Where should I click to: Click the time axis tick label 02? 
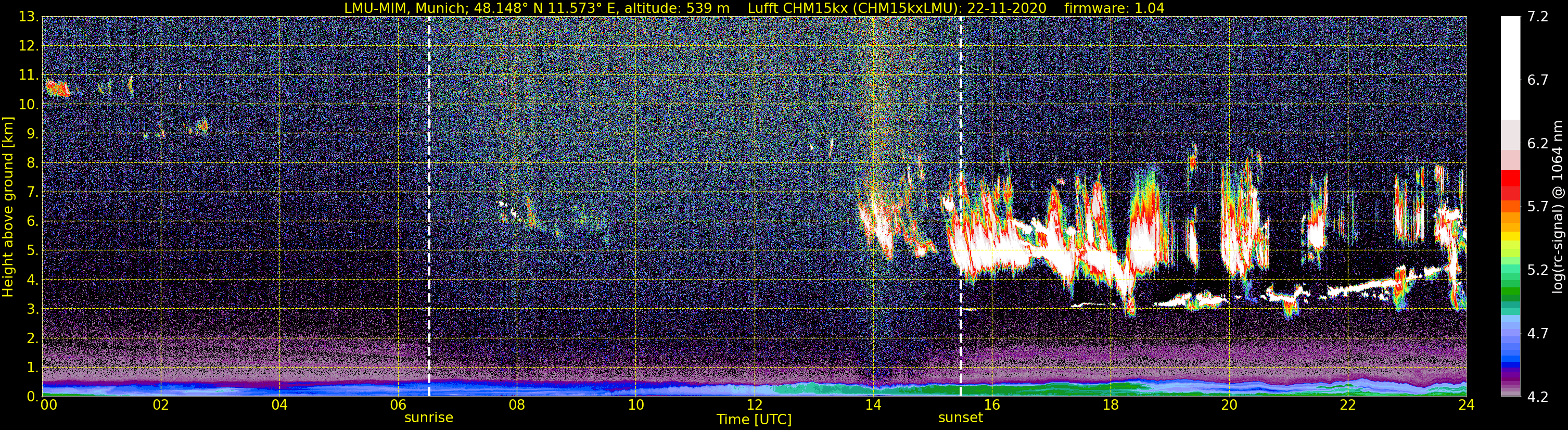pos(161,405)
